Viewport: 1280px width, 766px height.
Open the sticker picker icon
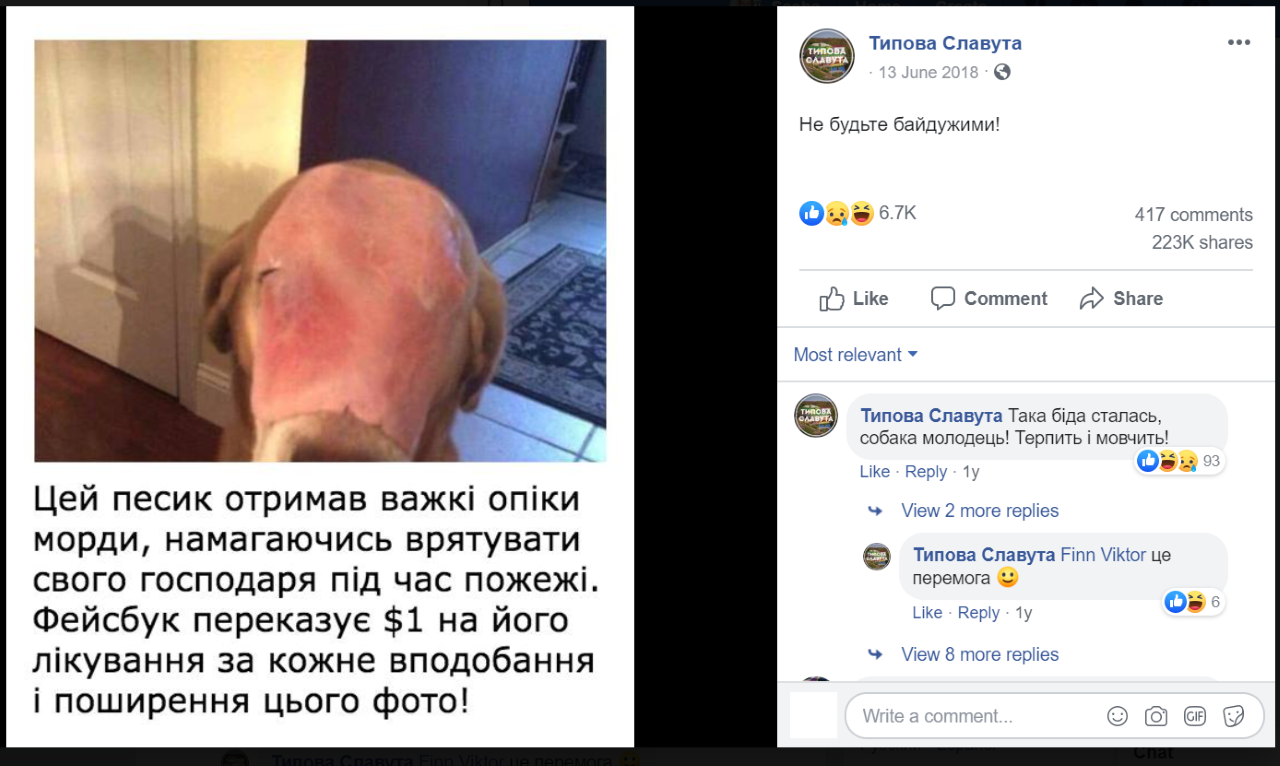[1234, 716]
